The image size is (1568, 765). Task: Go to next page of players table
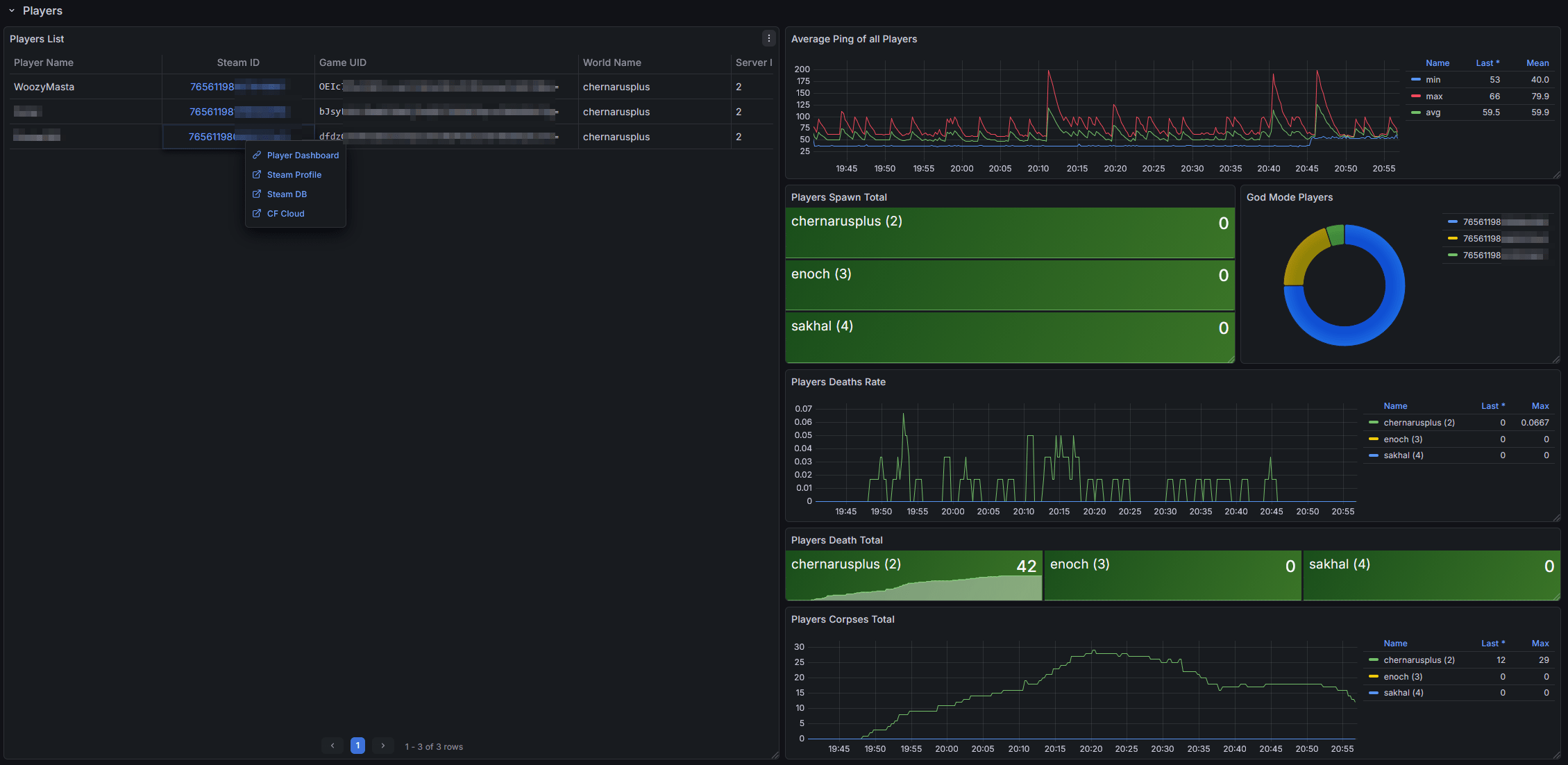coord(382,746)
